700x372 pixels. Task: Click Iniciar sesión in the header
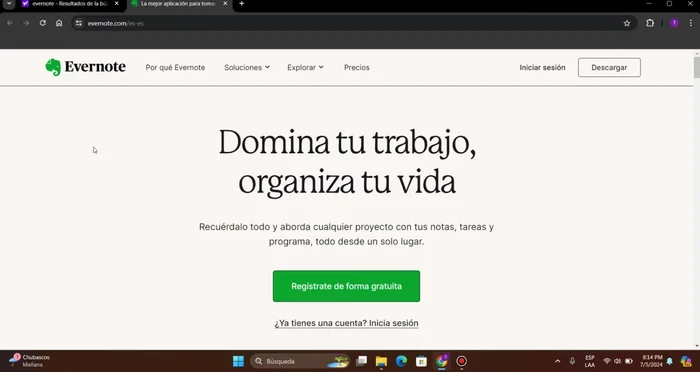tap(542, 67)
